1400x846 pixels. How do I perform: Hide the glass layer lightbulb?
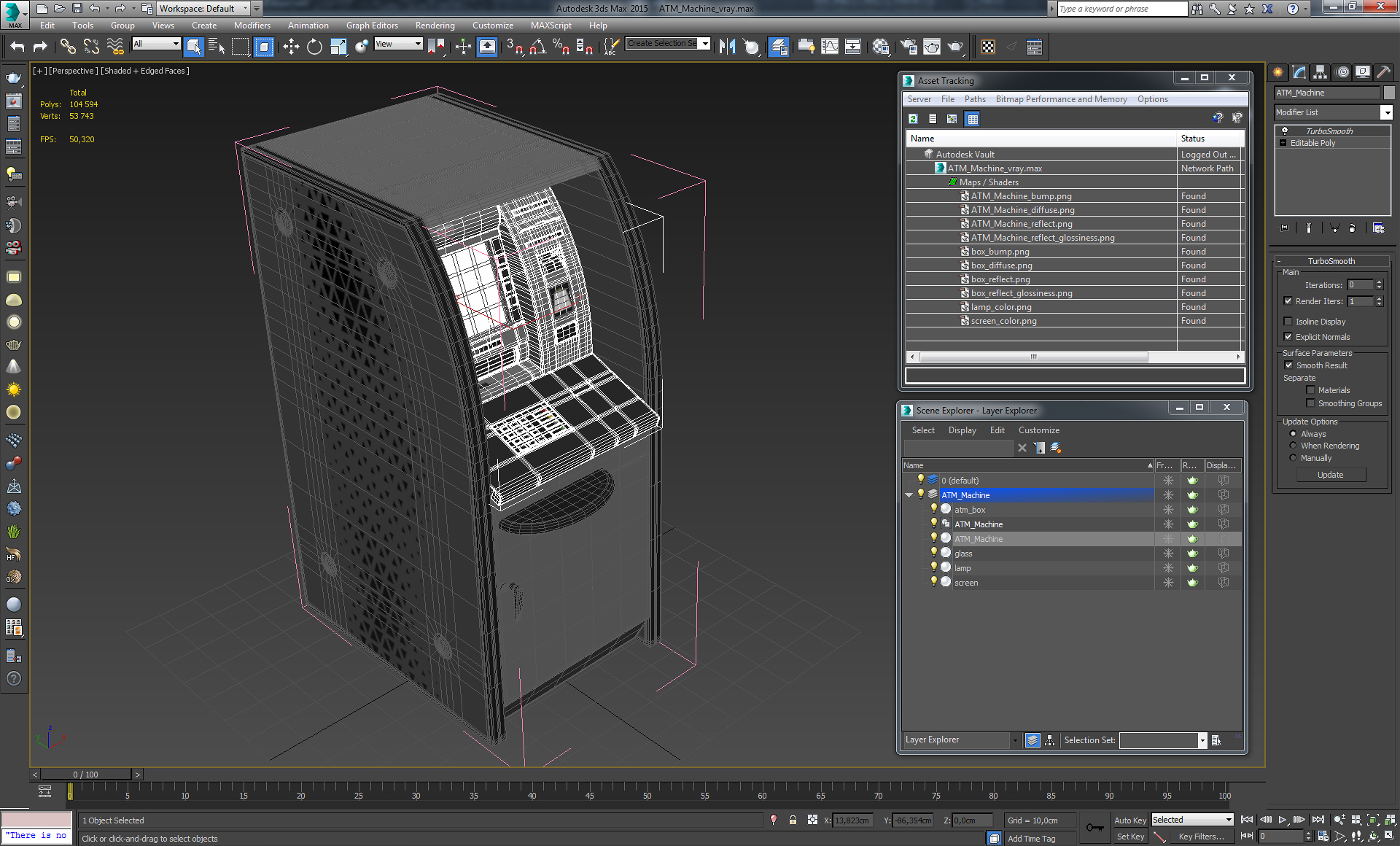[x=933, y=553]
